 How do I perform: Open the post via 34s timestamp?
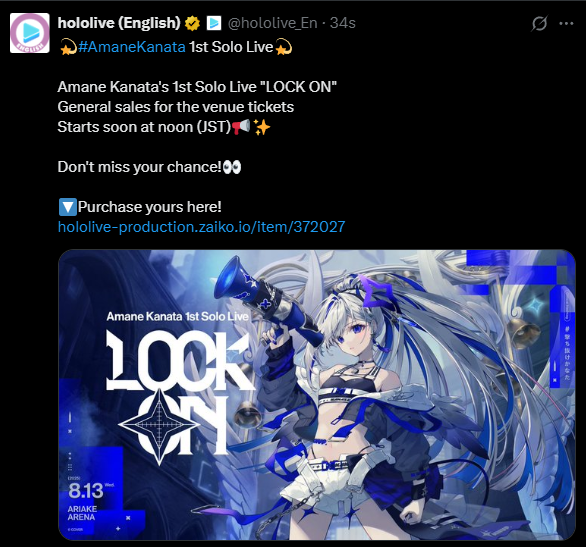pyautogui.click(x=343, y=23)
